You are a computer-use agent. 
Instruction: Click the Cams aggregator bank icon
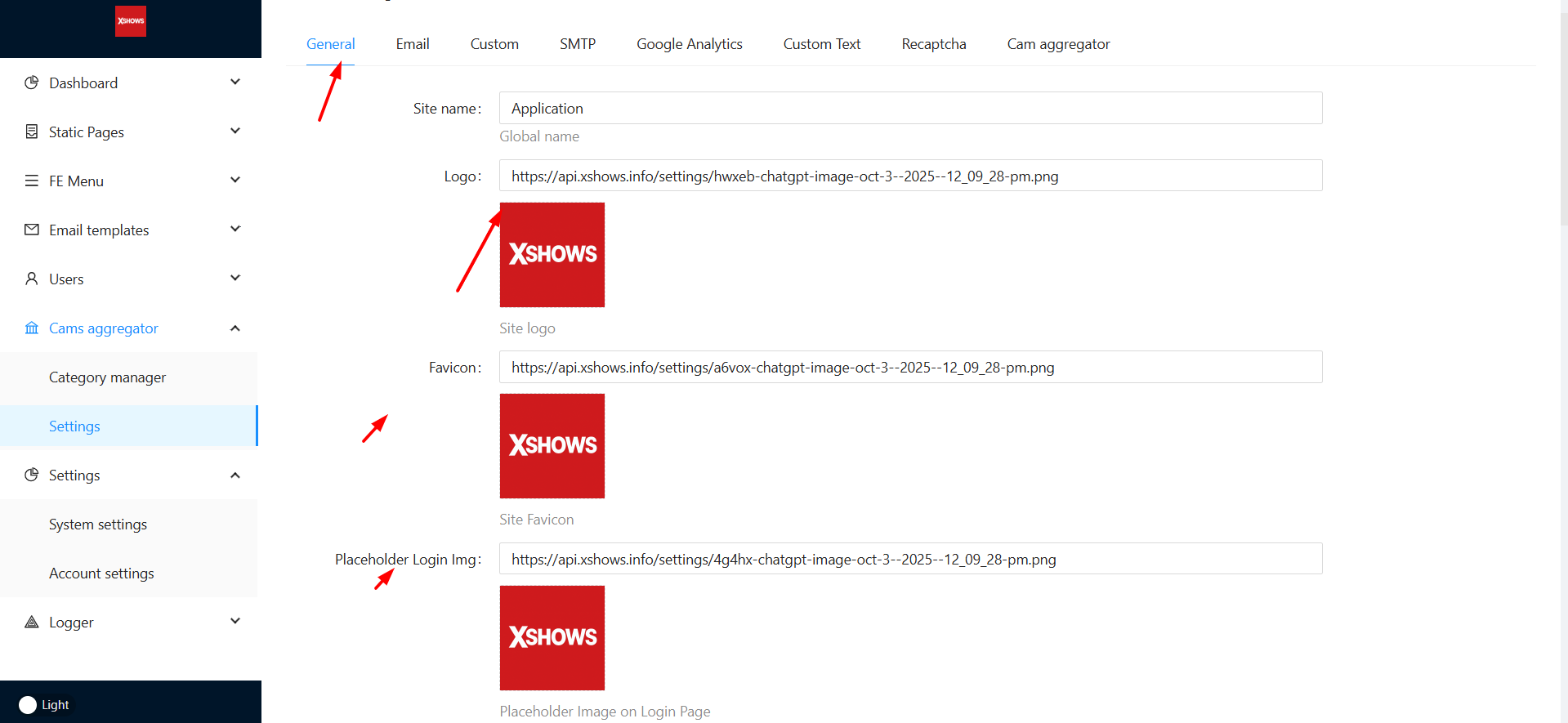32,328
